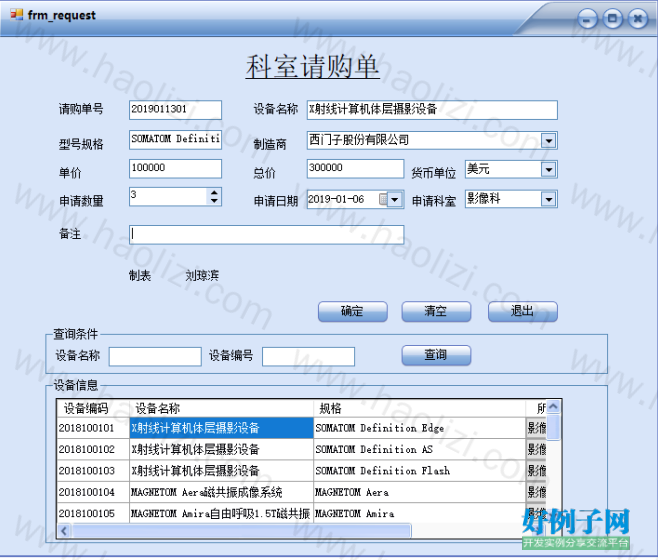Expand the 货币单位 dropdown

coord(548,170)
